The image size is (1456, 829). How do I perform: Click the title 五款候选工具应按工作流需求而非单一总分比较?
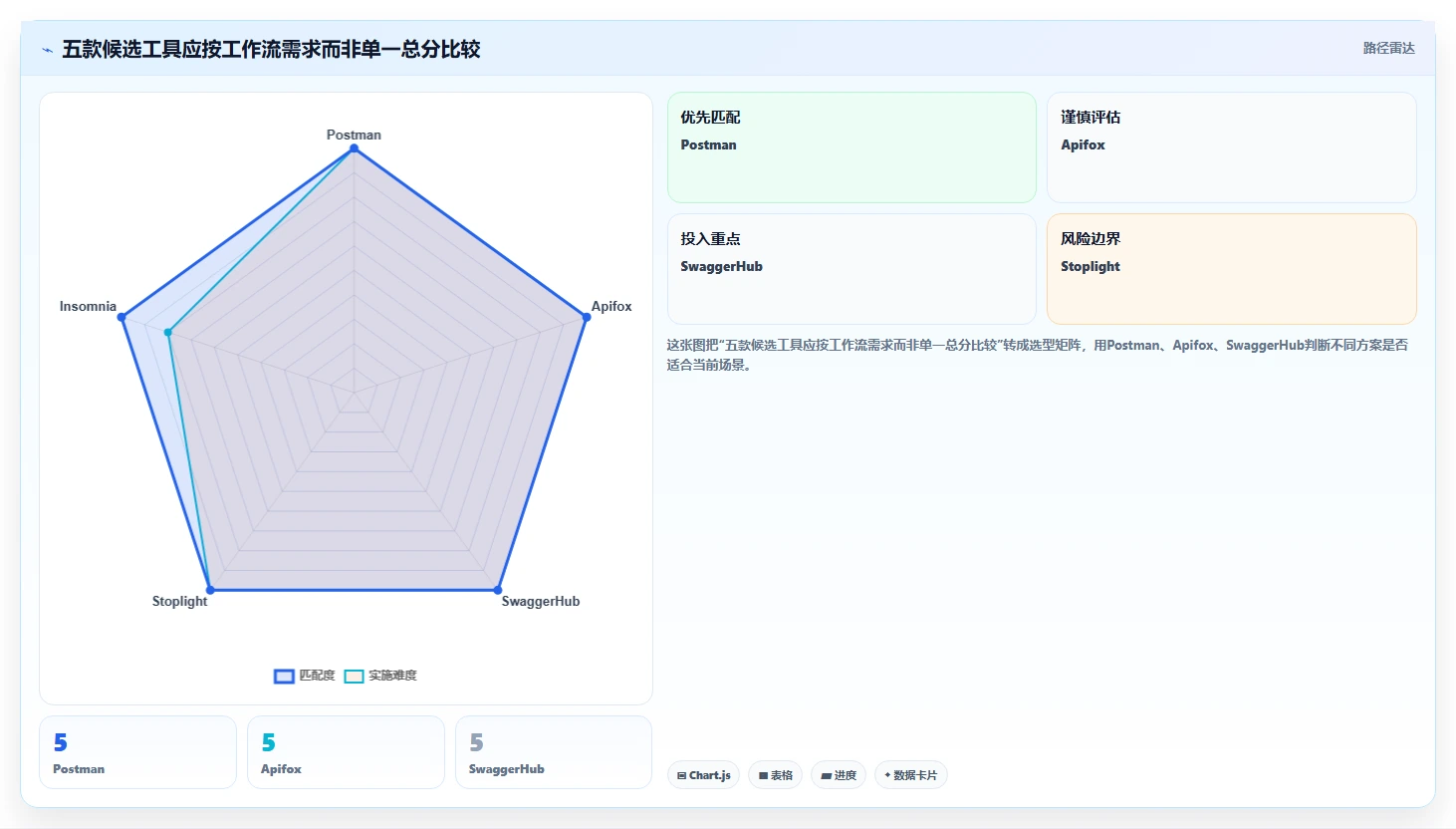point(271,49)
